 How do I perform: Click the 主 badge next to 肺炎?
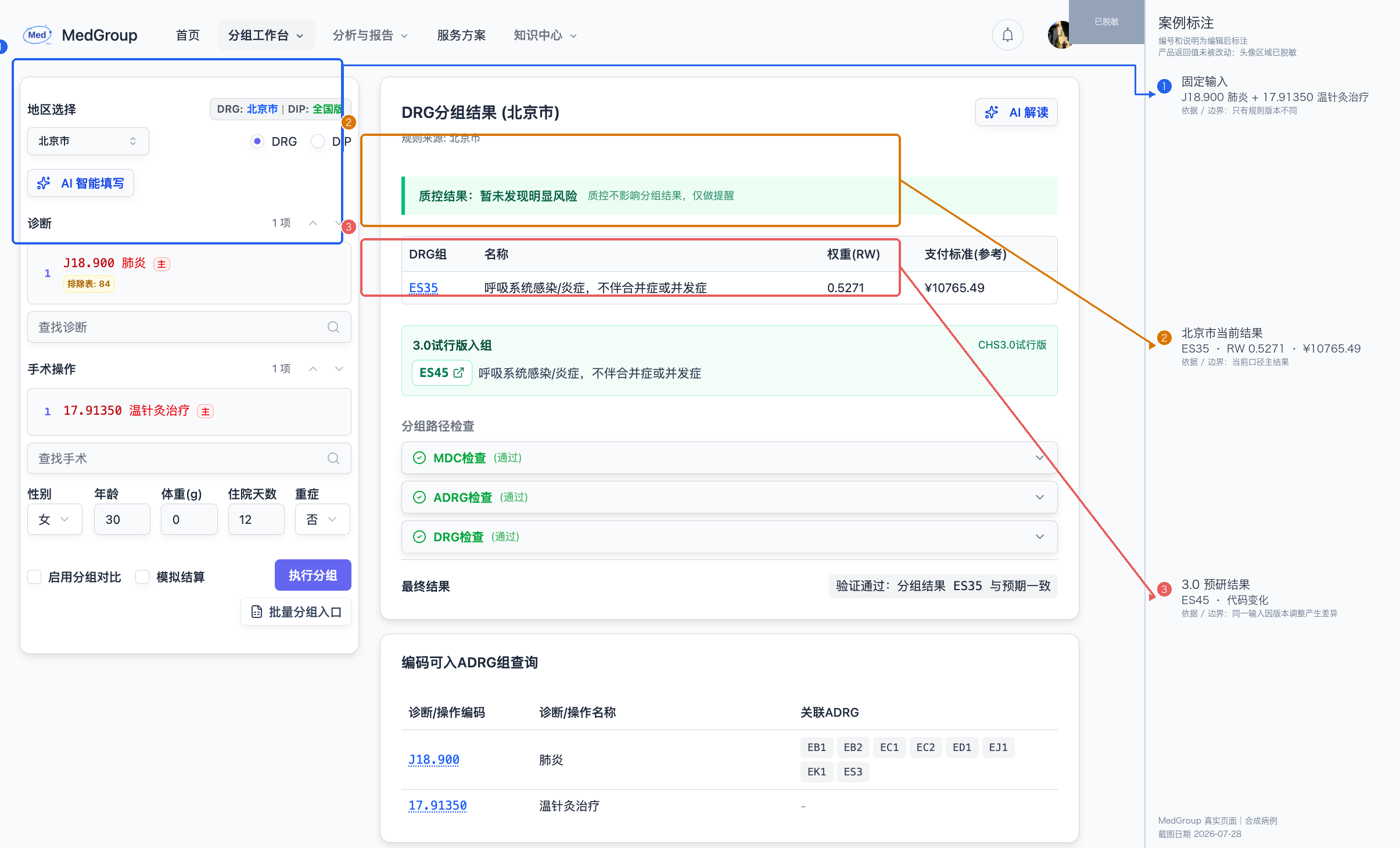click(x=161, y=264)
